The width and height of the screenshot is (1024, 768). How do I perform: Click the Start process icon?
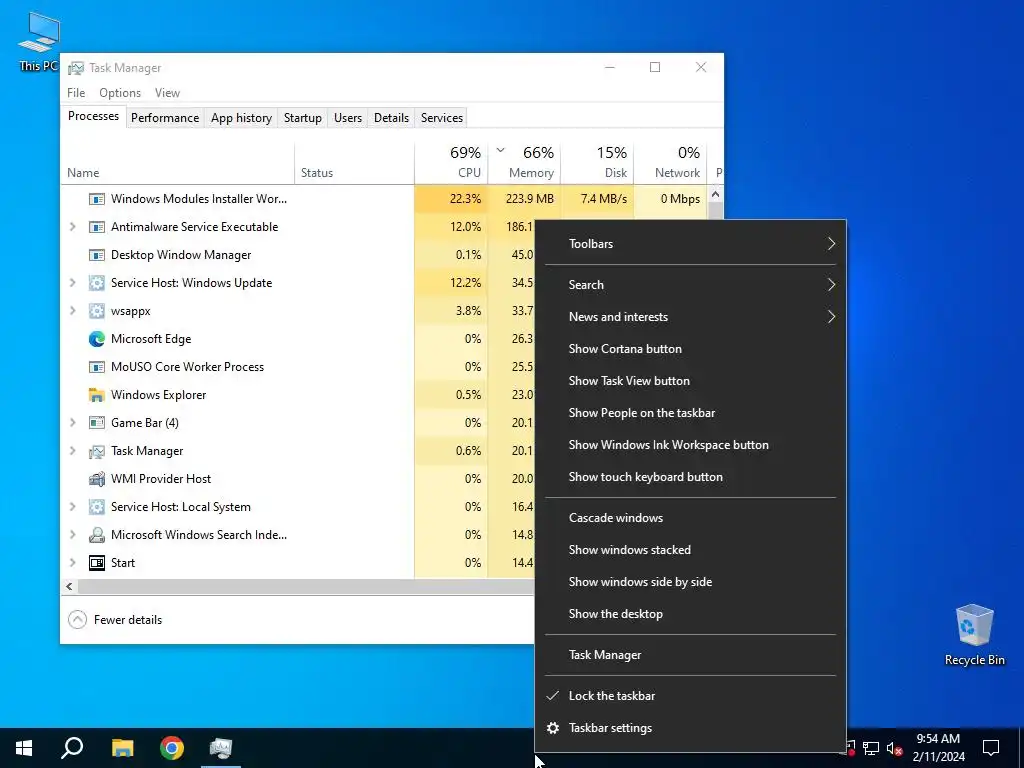coord(97,563)
